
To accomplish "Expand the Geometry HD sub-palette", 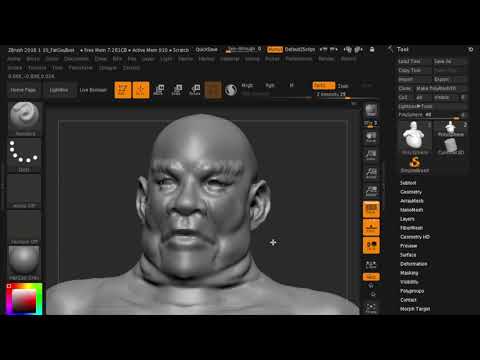I will (415, 237).
